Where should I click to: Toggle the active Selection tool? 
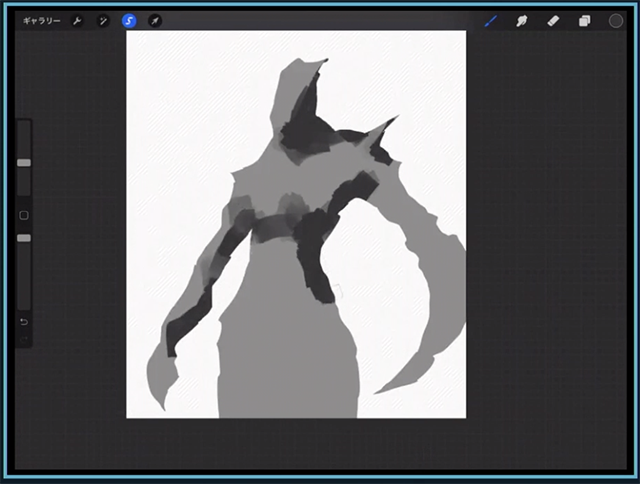129,21
